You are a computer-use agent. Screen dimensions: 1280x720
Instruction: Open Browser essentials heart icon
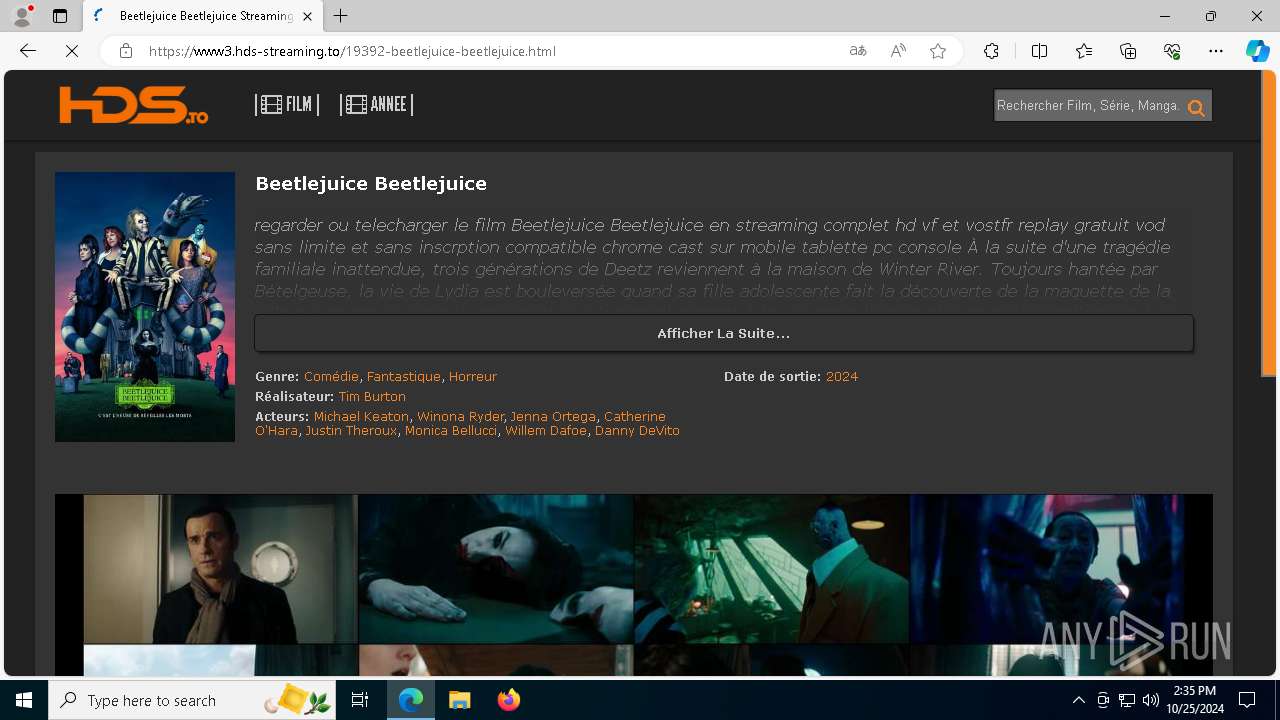(x=1172, y=51)
